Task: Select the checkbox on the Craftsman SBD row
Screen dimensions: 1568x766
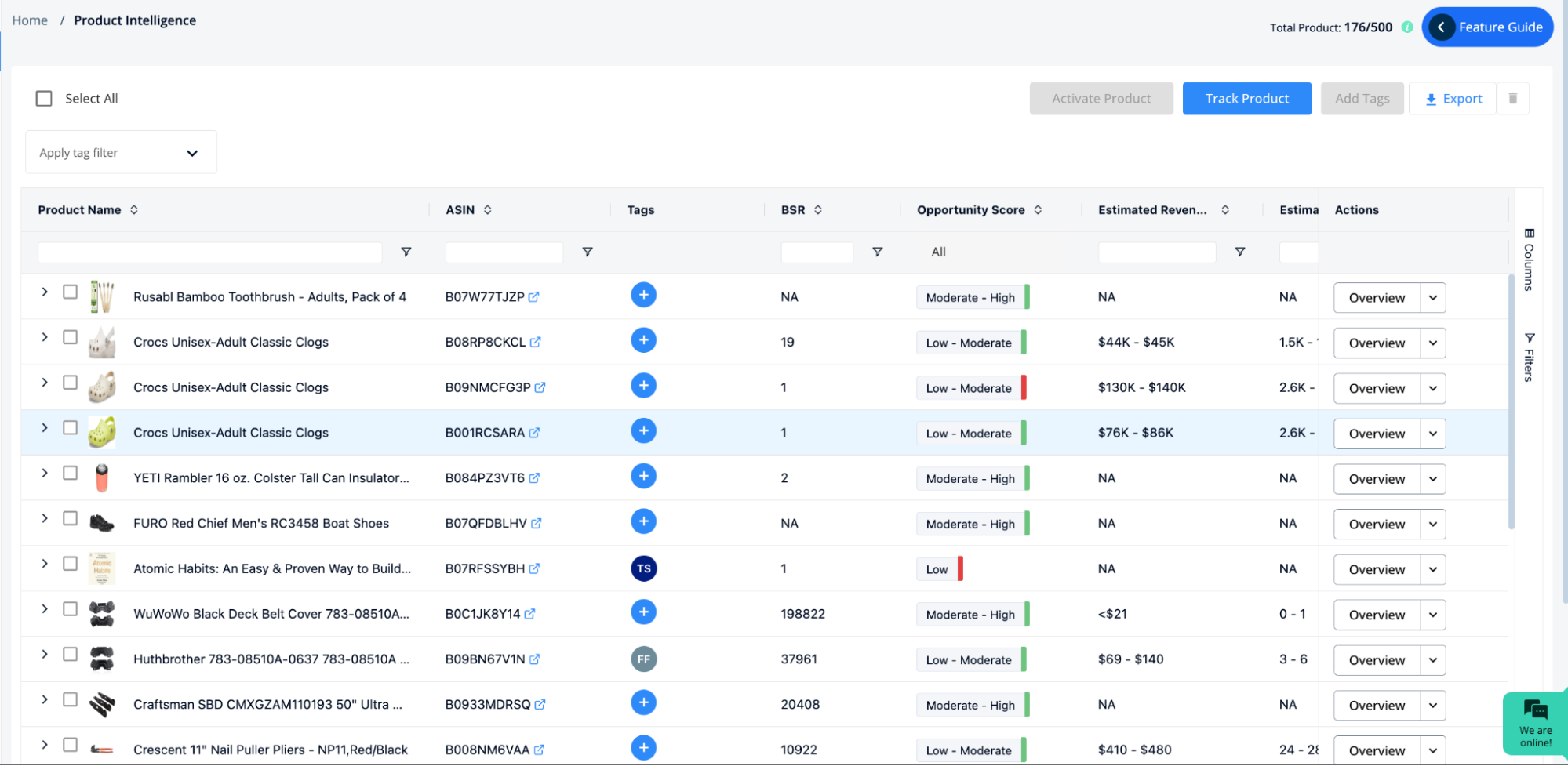Action: pos(70,699)
